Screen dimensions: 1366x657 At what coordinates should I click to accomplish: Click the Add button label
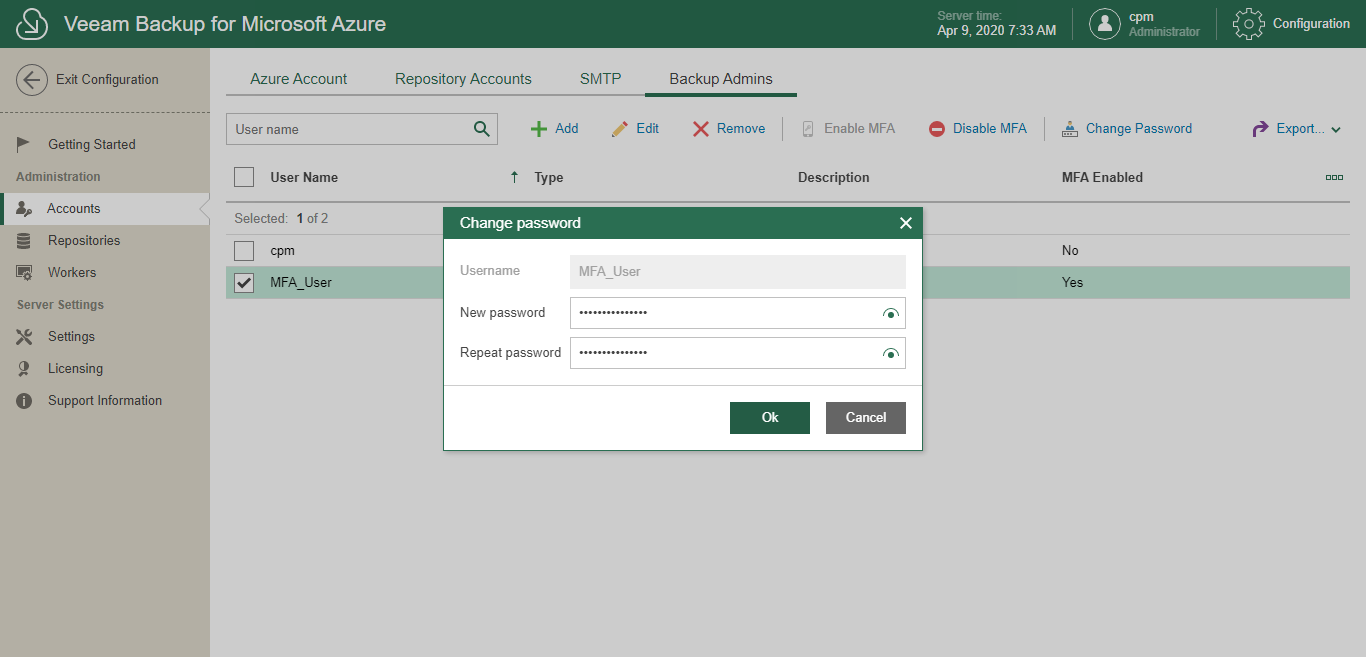(x=567, y=129)
